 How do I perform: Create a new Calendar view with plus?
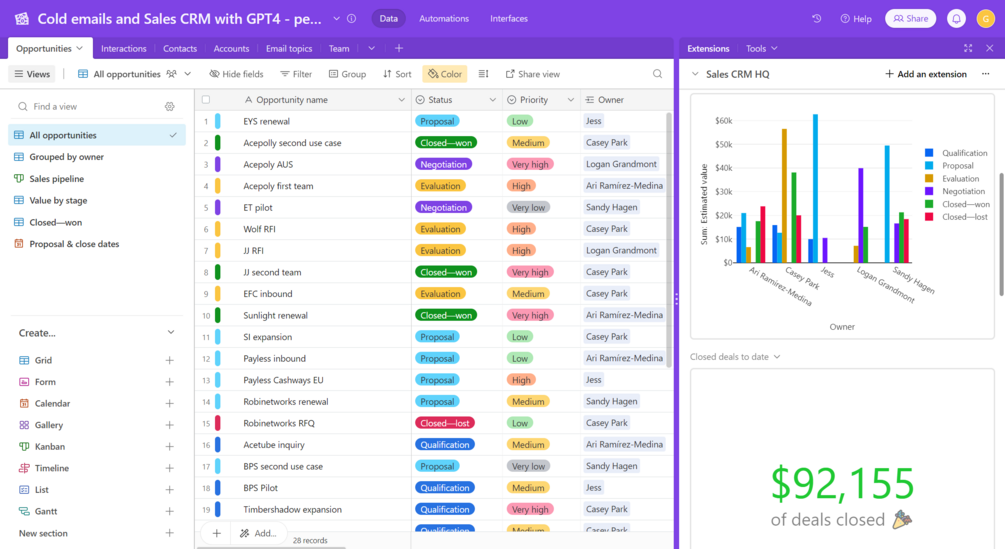click(169, 404)
